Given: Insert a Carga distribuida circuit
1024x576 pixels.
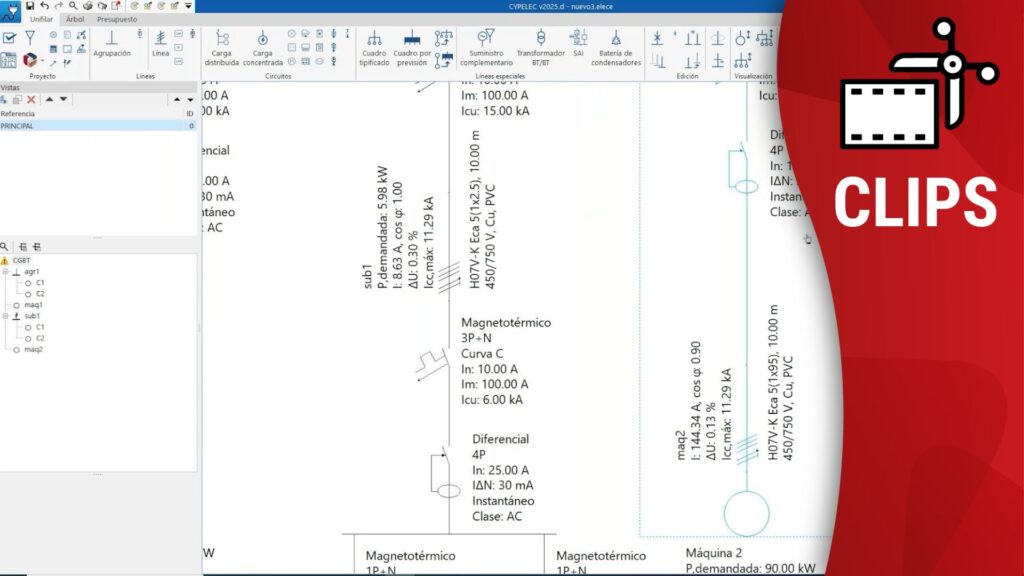Looking at the screenshot, I should [222, 46].
